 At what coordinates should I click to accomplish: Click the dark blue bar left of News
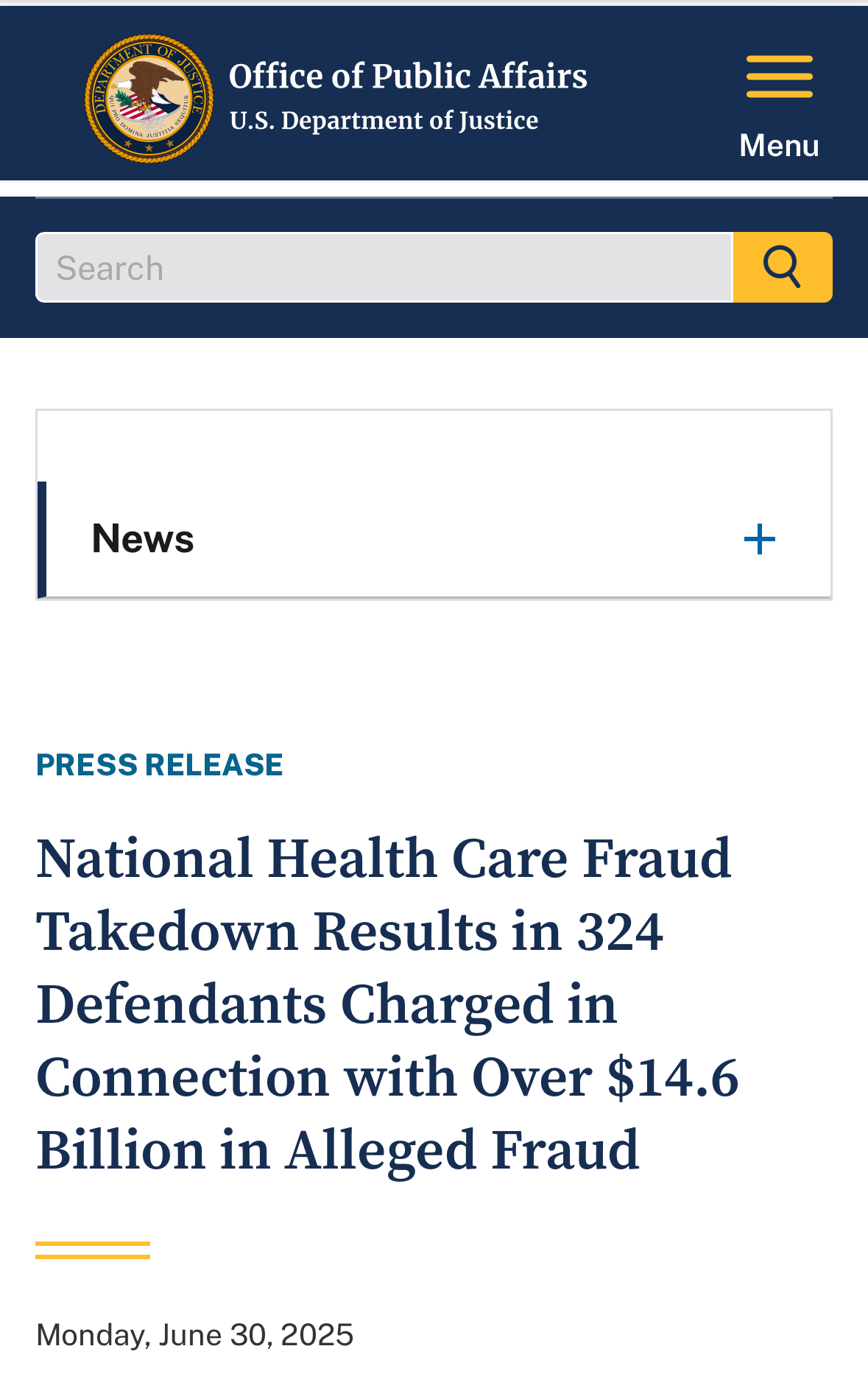[42, 539]
